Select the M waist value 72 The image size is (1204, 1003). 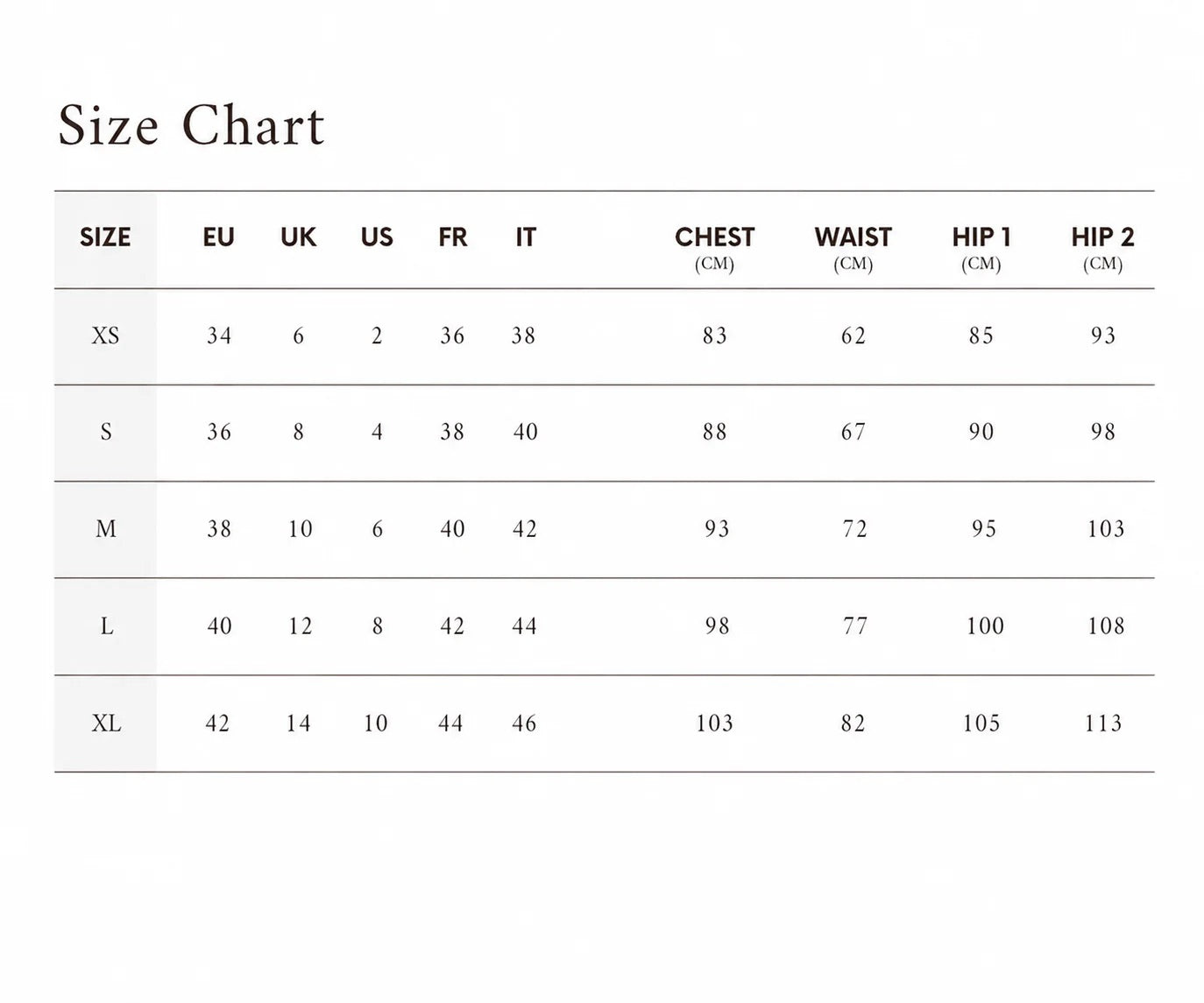click(854, 529)
